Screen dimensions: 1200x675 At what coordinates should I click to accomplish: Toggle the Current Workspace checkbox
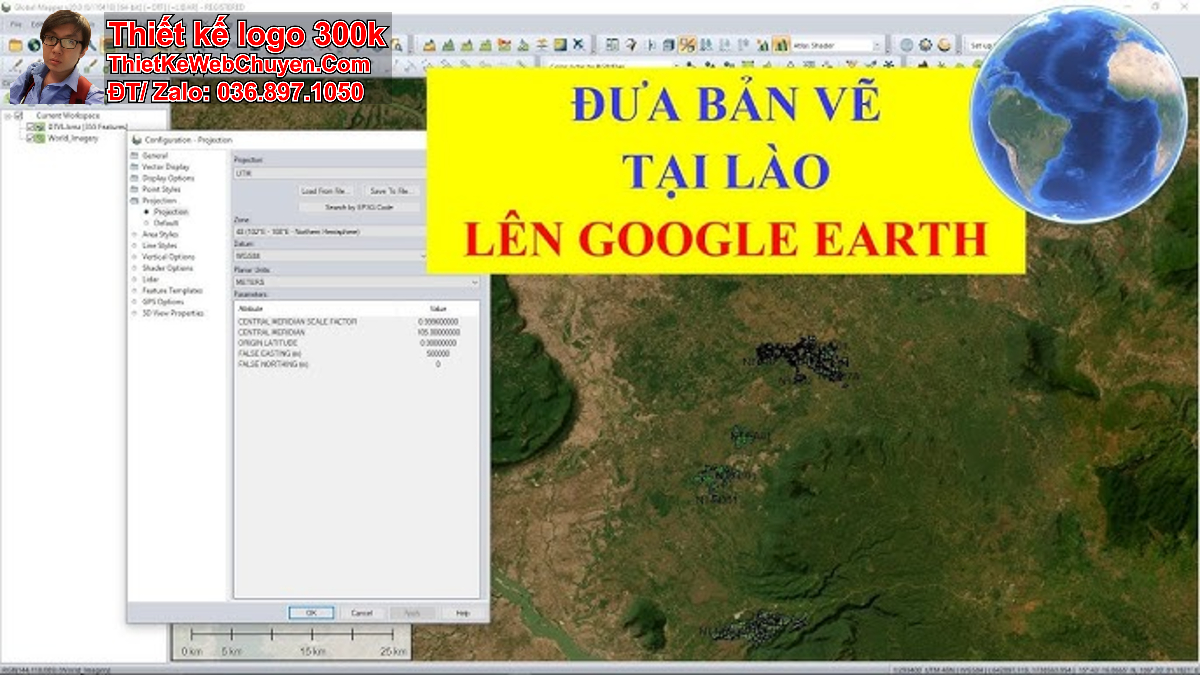click(18, 116)
